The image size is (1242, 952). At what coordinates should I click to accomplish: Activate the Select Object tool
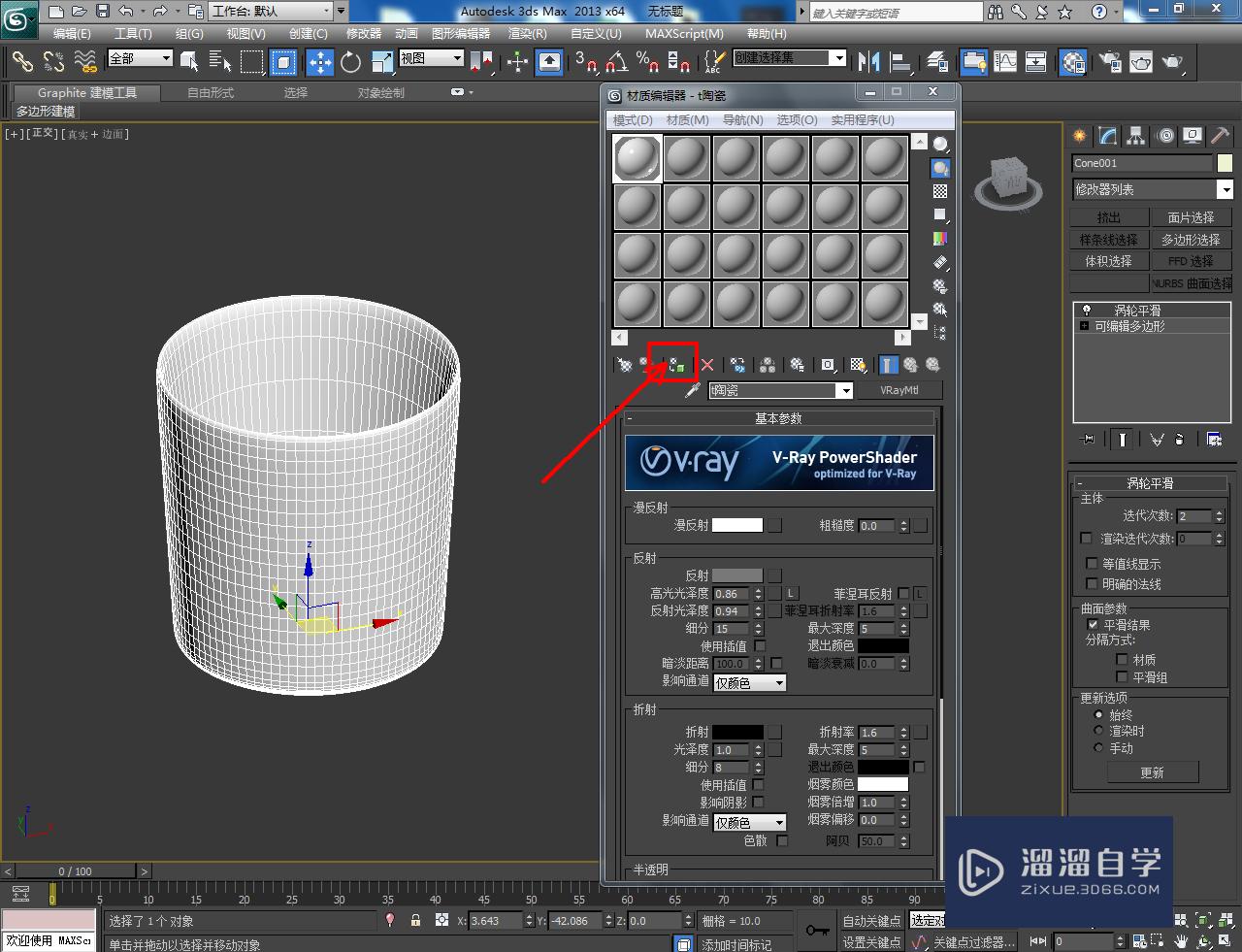pos(189,62)
